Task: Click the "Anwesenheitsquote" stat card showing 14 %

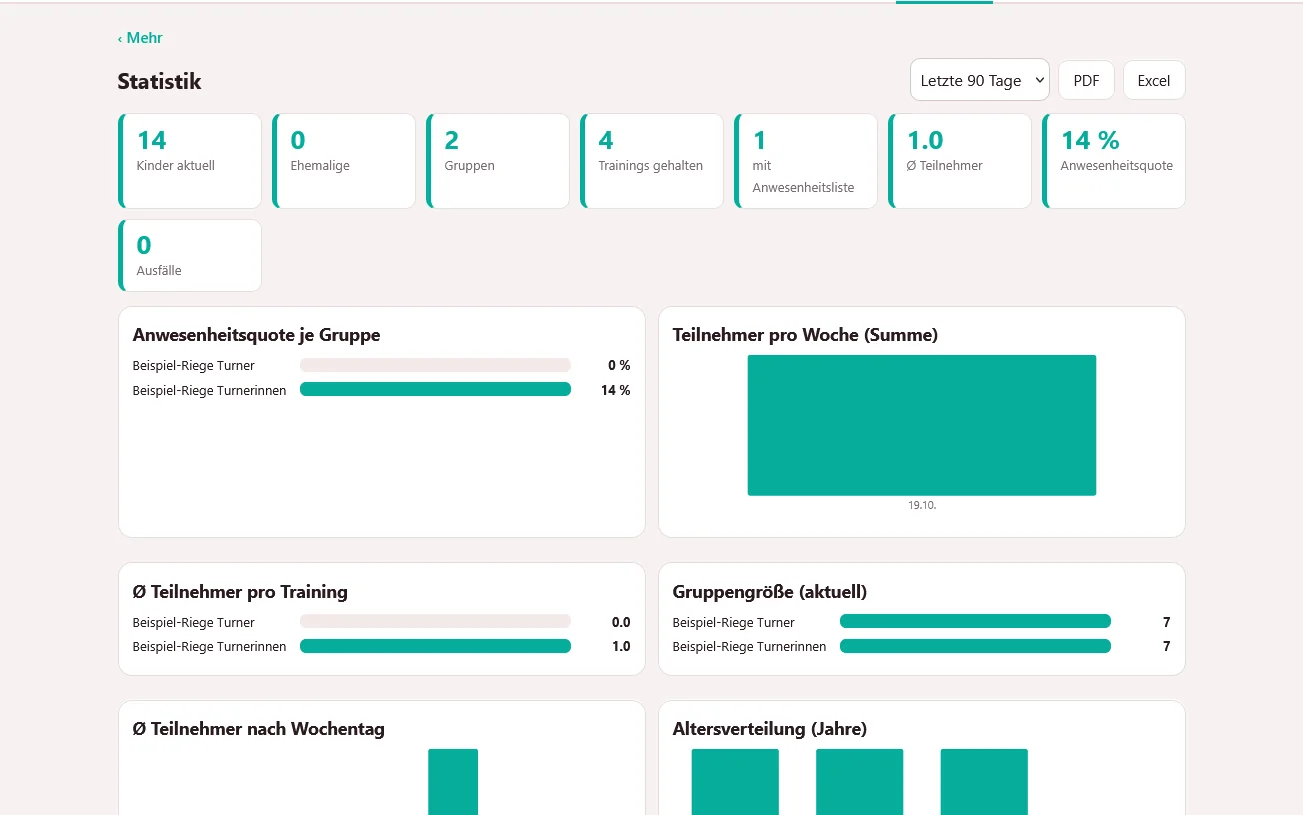Action: point(1114,161)
